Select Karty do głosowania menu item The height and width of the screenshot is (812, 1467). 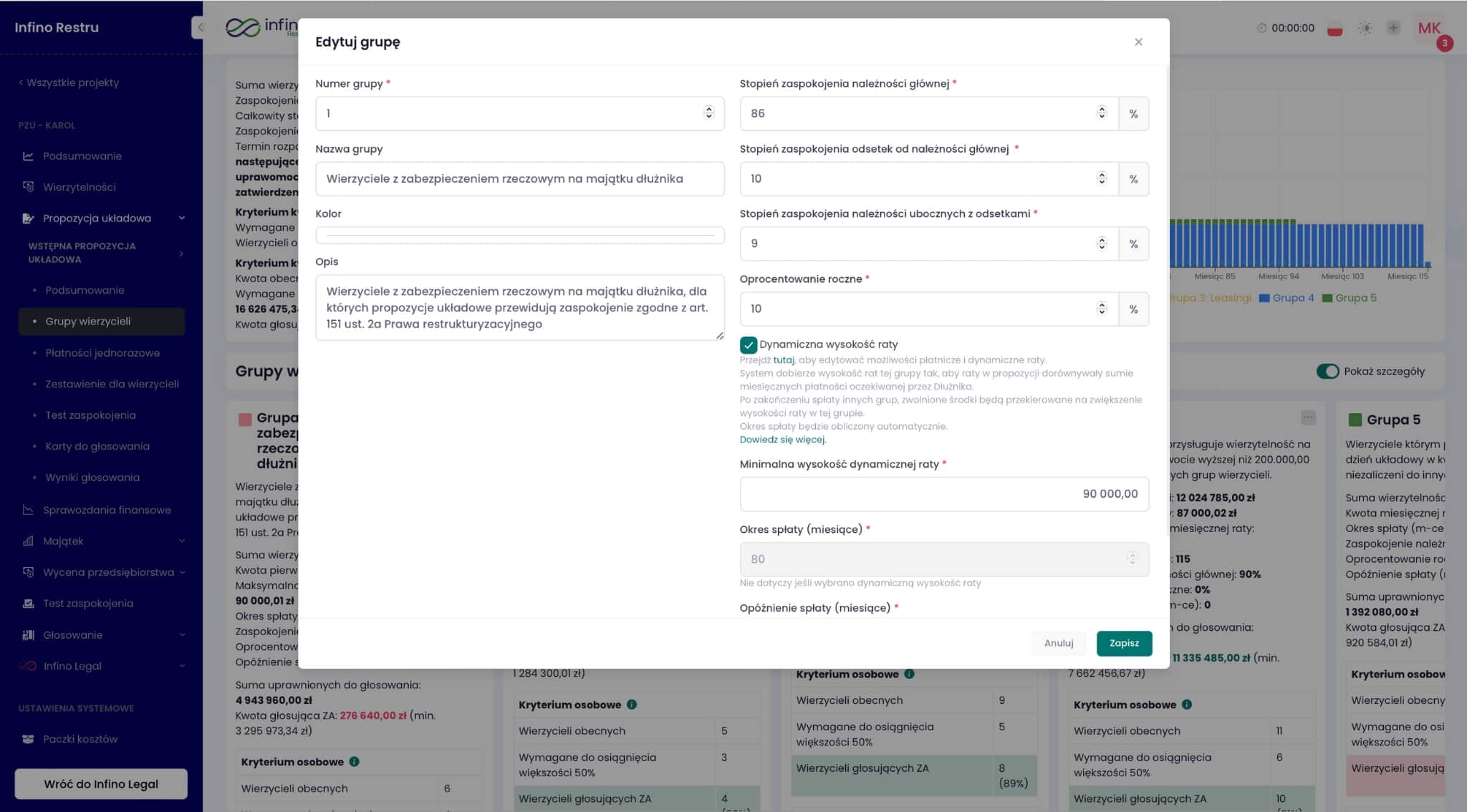[97, 446]
